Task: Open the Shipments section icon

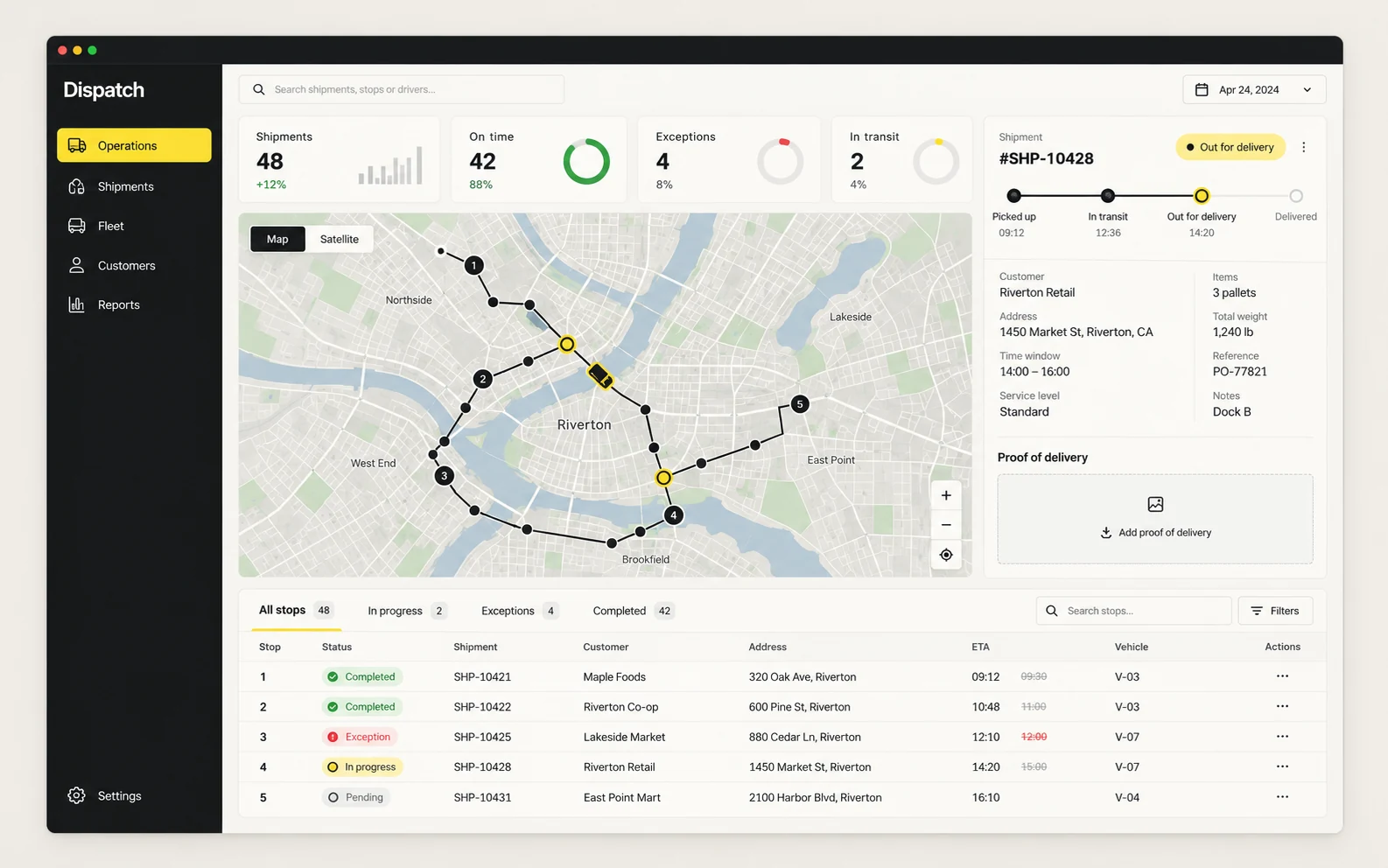Action: [77, 186]
